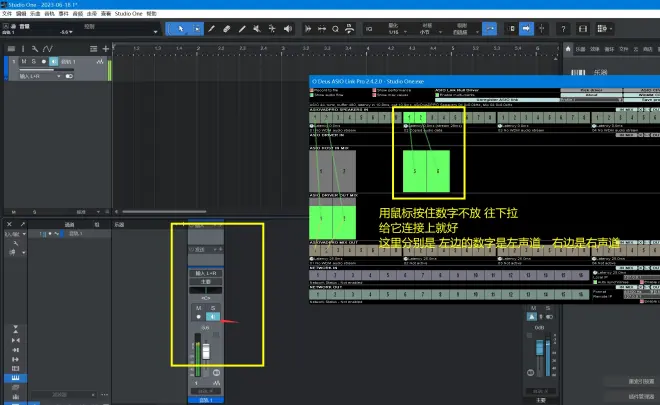Toggle the stereo switch on track 1

(x=69, y=76)
